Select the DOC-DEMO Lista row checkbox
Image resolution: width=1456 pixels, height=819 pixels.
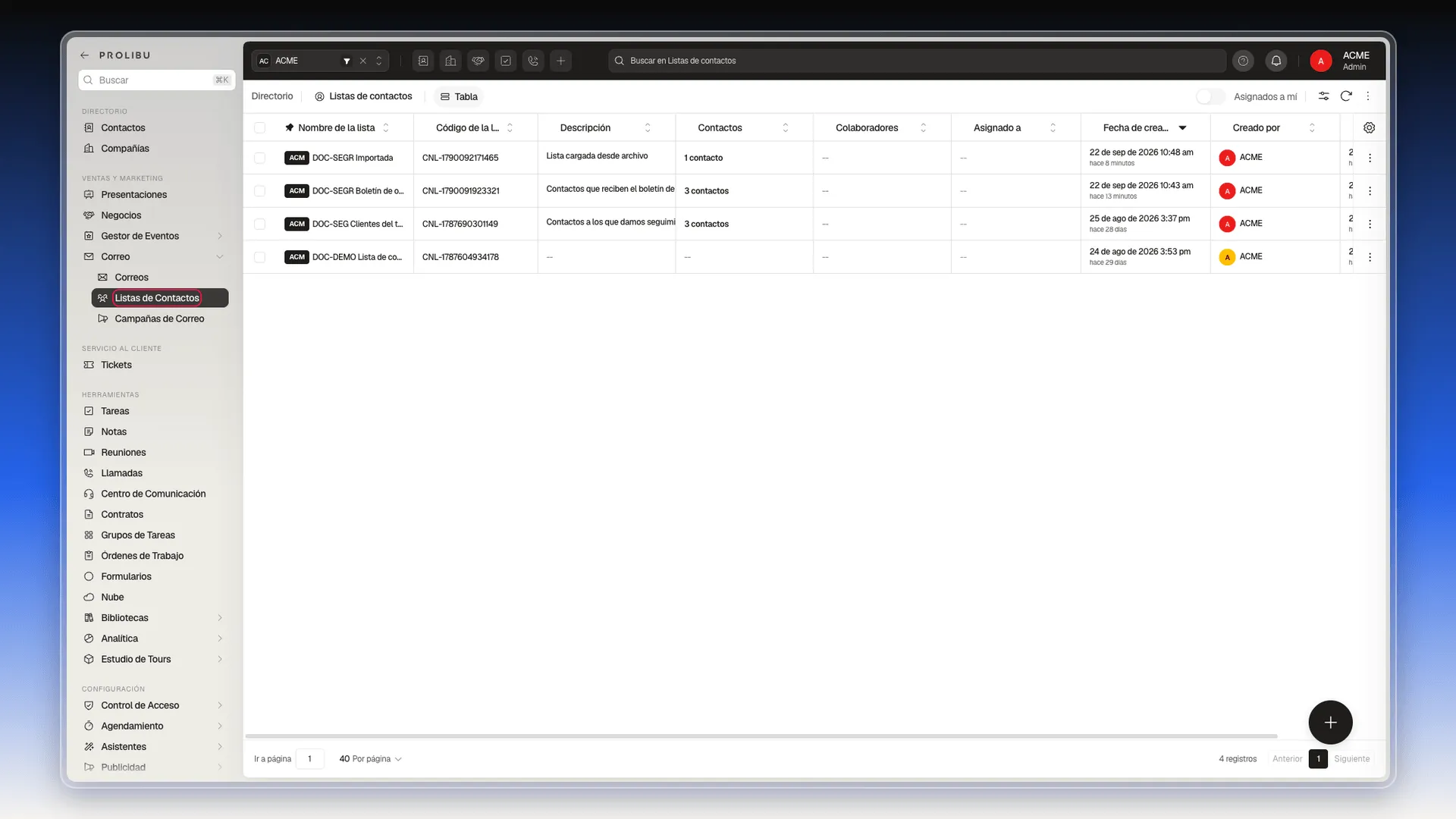[259, 257]
